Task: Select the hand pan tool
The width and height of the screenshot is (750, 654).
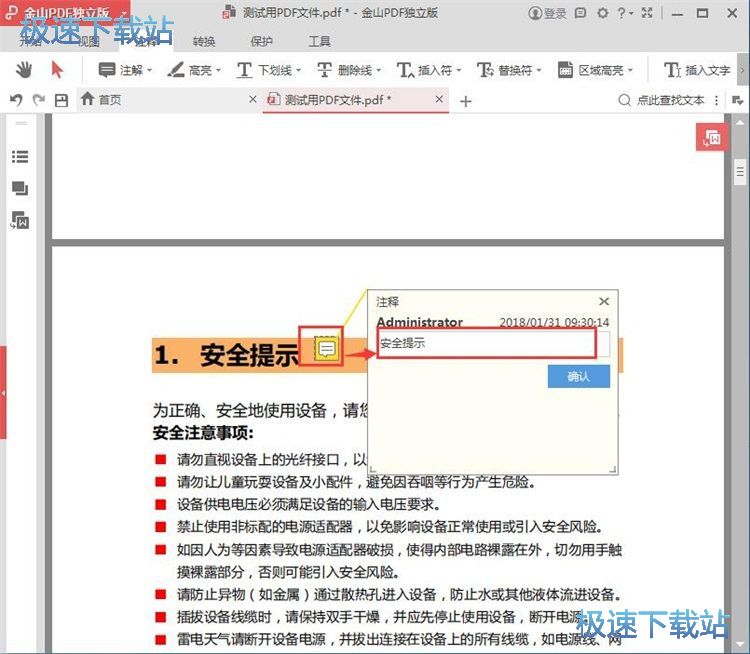Action: [x=24, y=70]
